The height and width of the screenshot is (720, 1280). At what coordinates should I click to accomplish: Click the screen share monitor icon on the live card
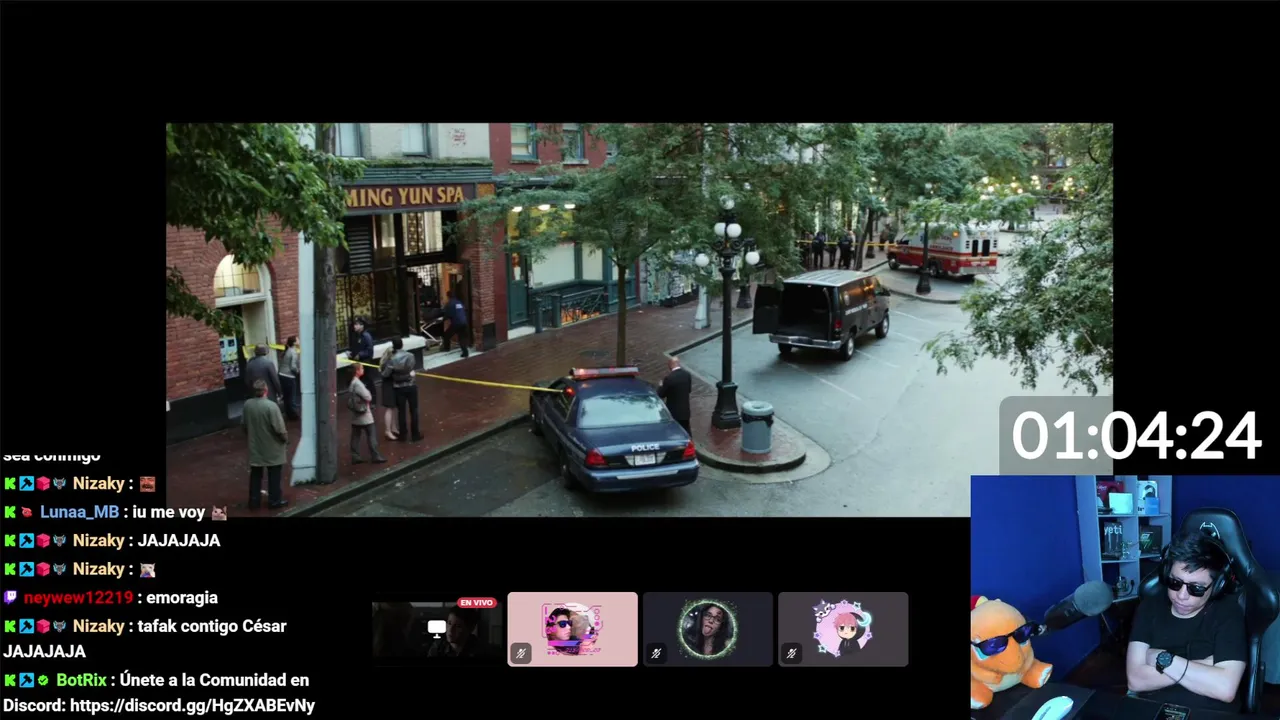point(436,628)
